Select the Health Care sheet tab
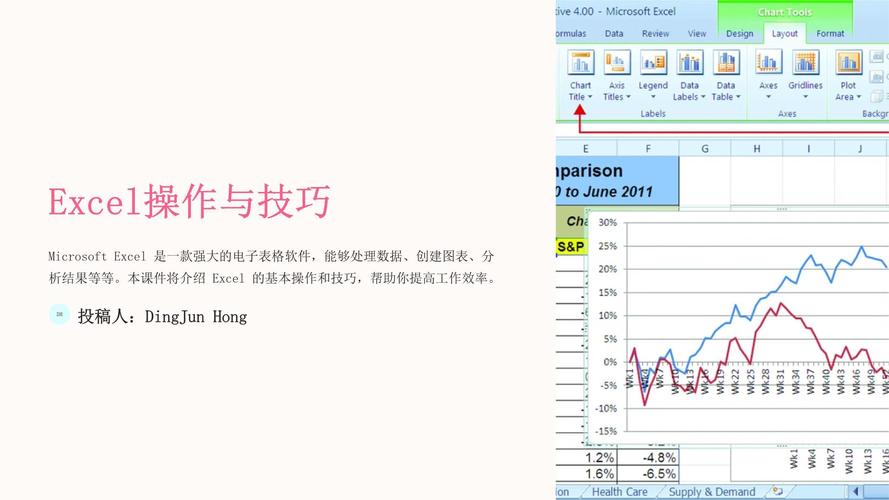 pos(619,492)
